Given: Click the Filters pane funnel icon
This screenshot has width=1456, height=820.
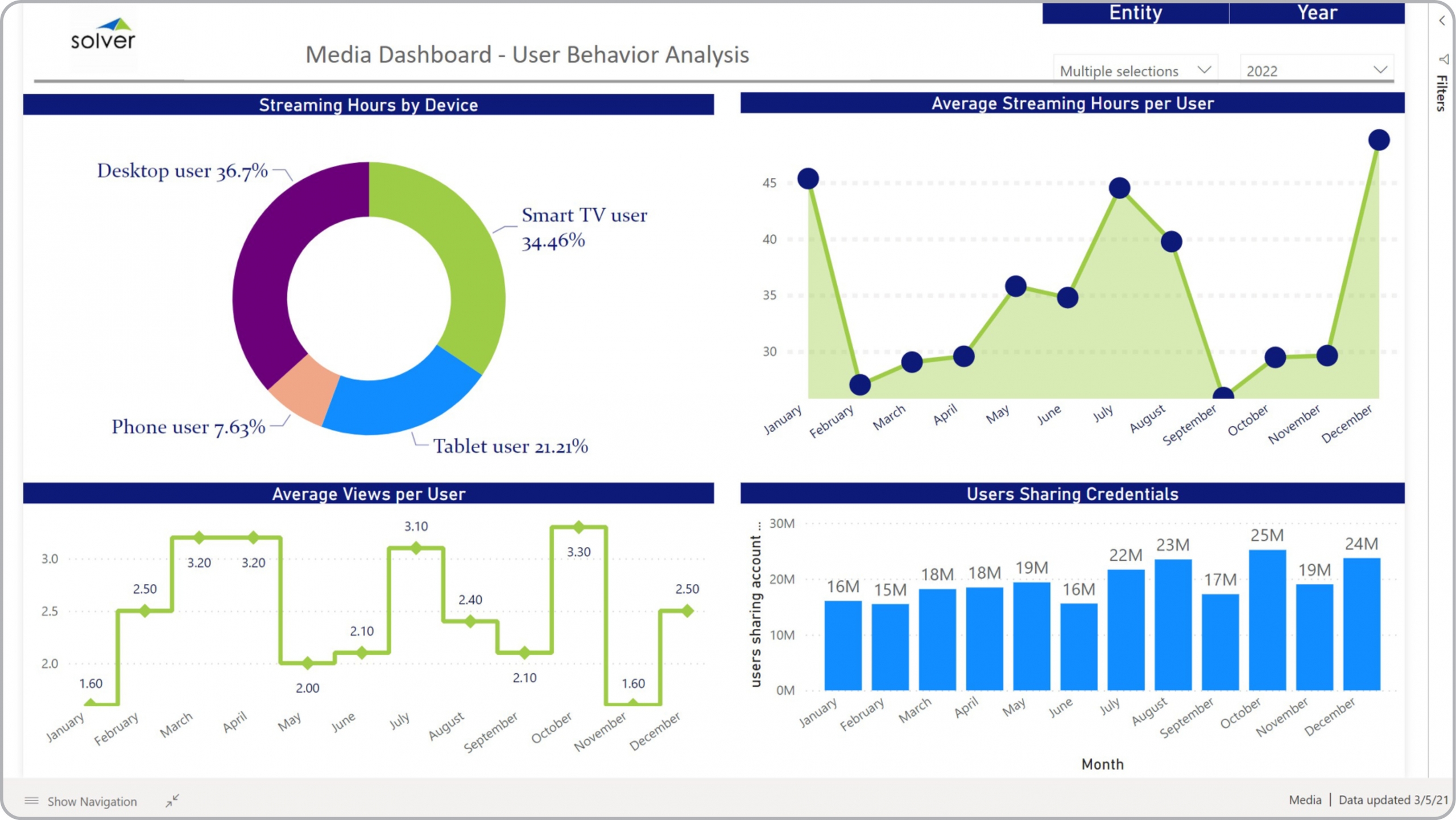Looking at the screenshot, I should (x=1443, y=59).
